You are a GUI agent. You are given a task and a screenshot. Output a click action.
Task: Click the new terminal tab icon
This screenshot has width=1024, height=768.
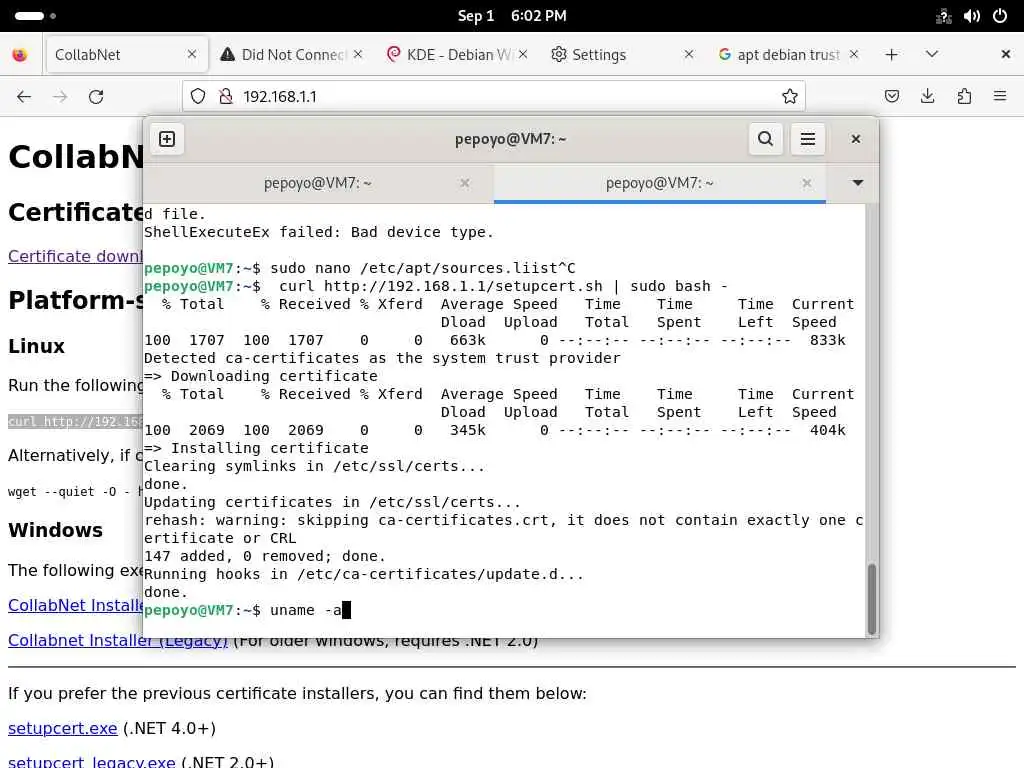pos(167,139)
